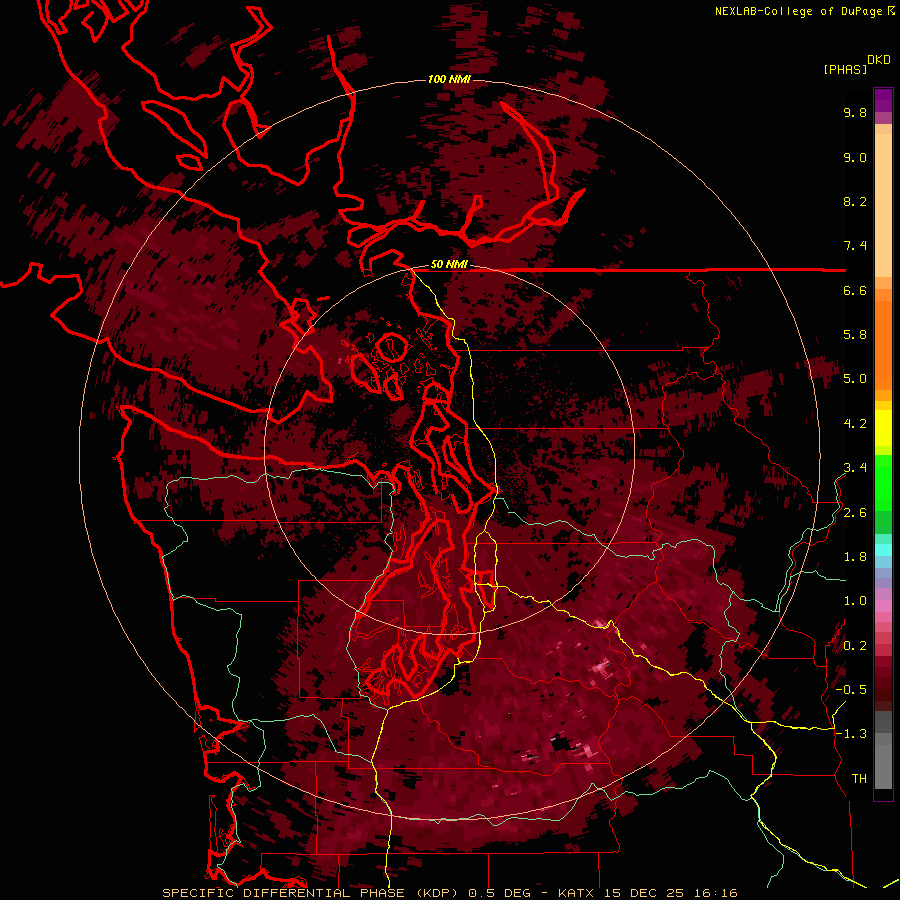Click the purple top color of the scale
Image resolution: width=900 pixels, height=900 pixels.
[883, 100]
